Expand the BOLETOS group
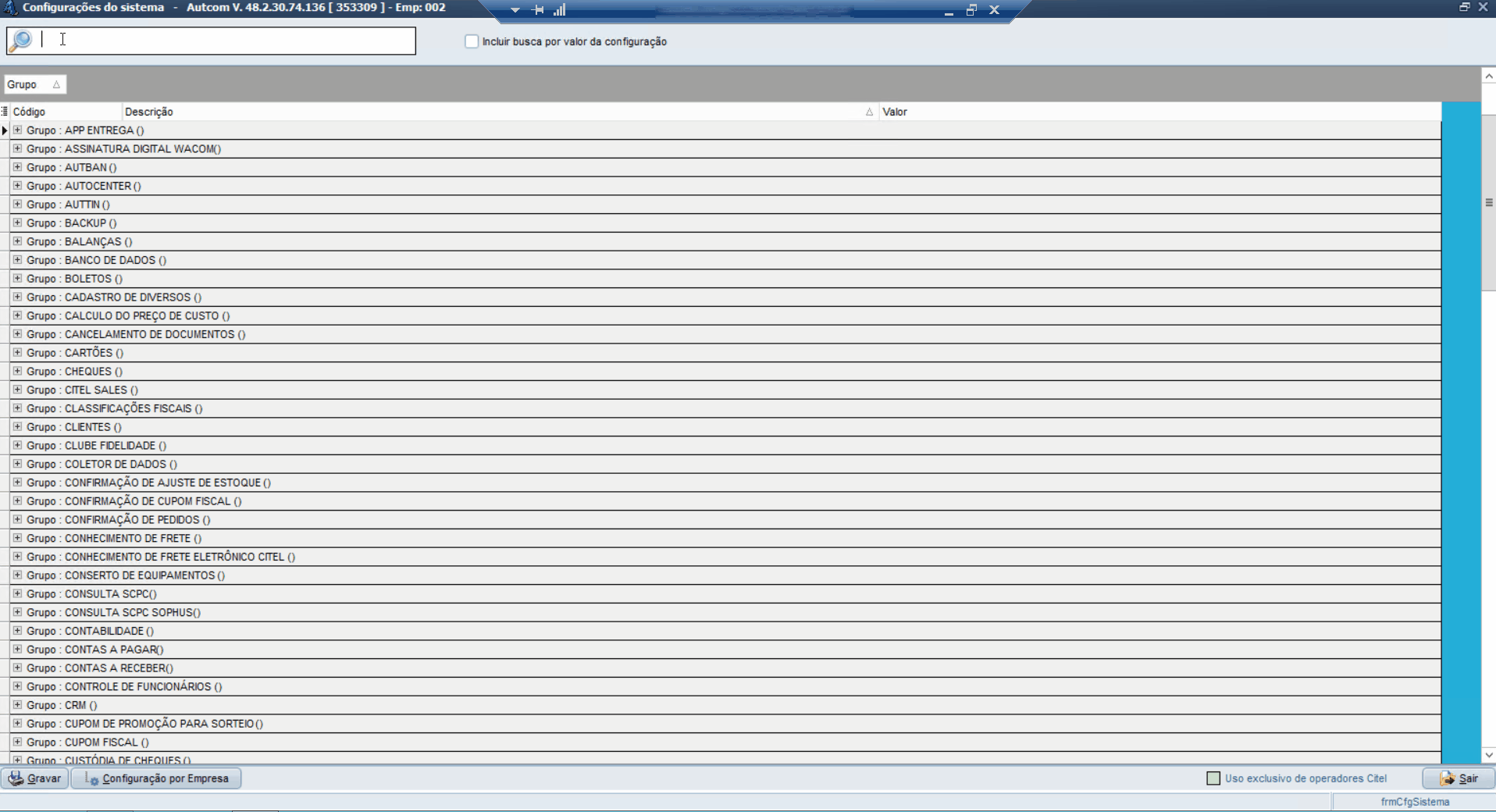This screenshot has width=1496, height=812. [17, 279]
